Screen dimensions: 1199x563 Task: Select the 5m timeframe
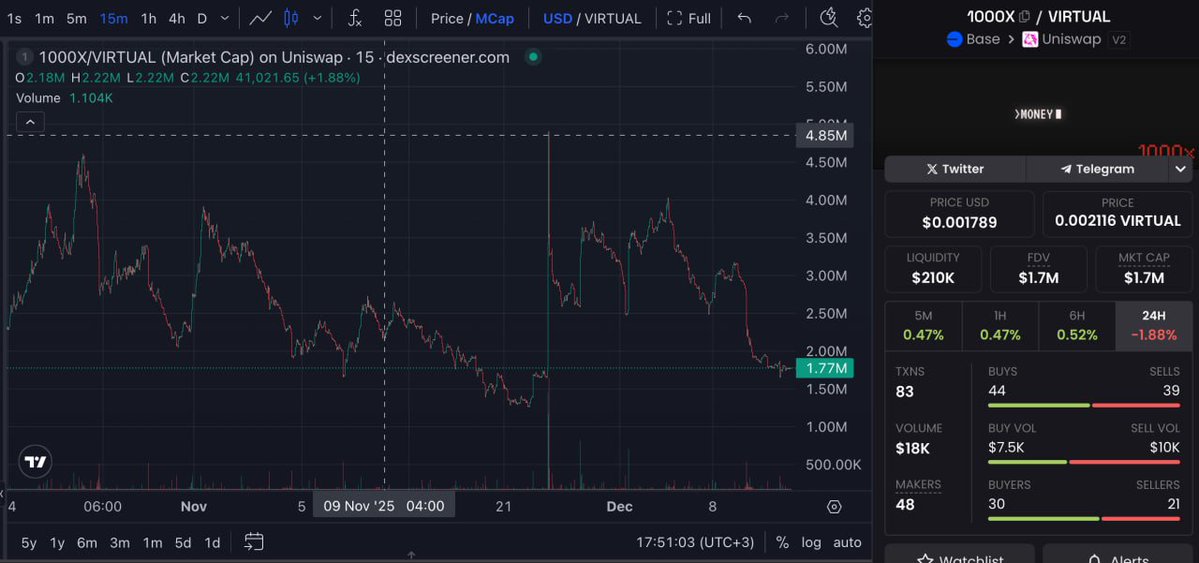(76, 18)
